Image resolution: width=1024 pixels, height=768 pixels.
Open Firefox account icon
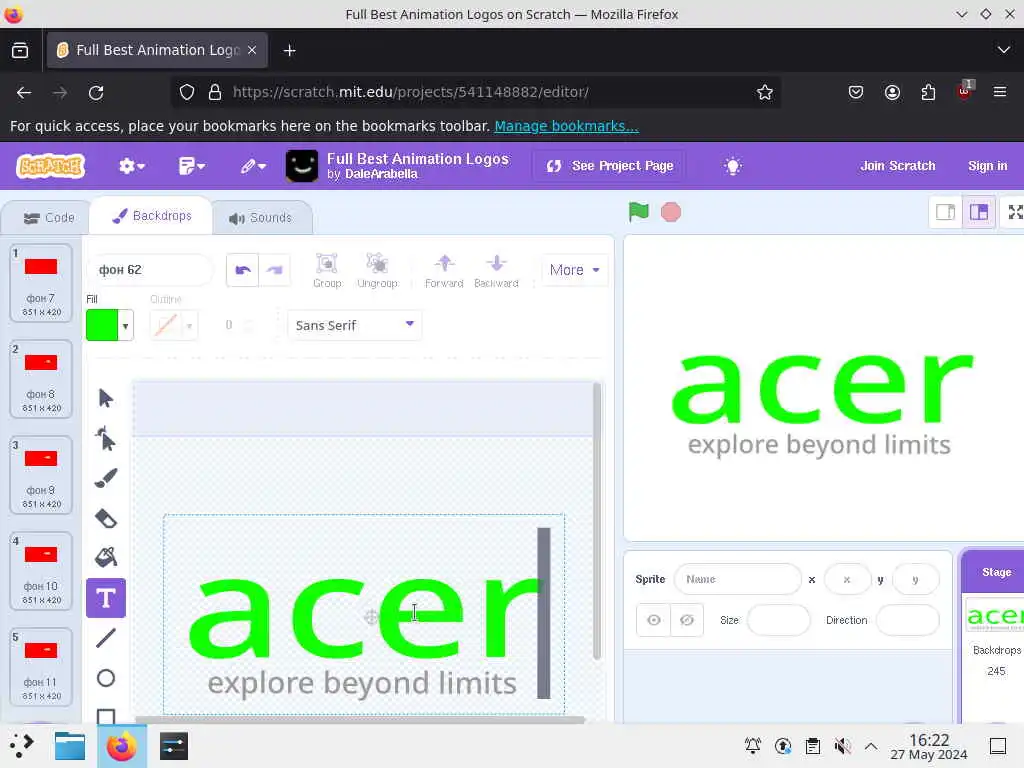click(x=892, y=92)
